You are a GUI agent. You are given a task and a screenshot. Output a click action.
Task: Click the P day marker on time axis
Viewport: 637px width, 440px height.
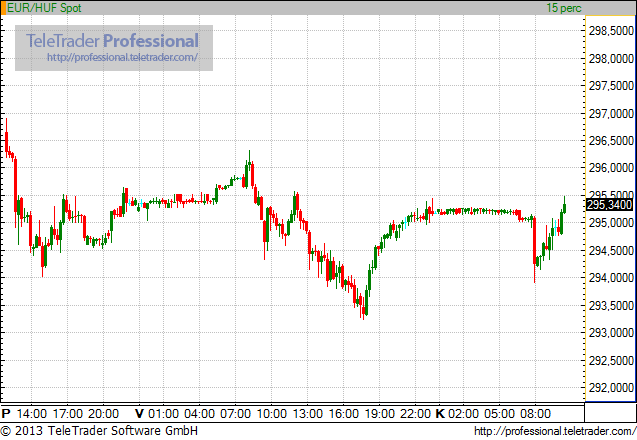(6, 414)
